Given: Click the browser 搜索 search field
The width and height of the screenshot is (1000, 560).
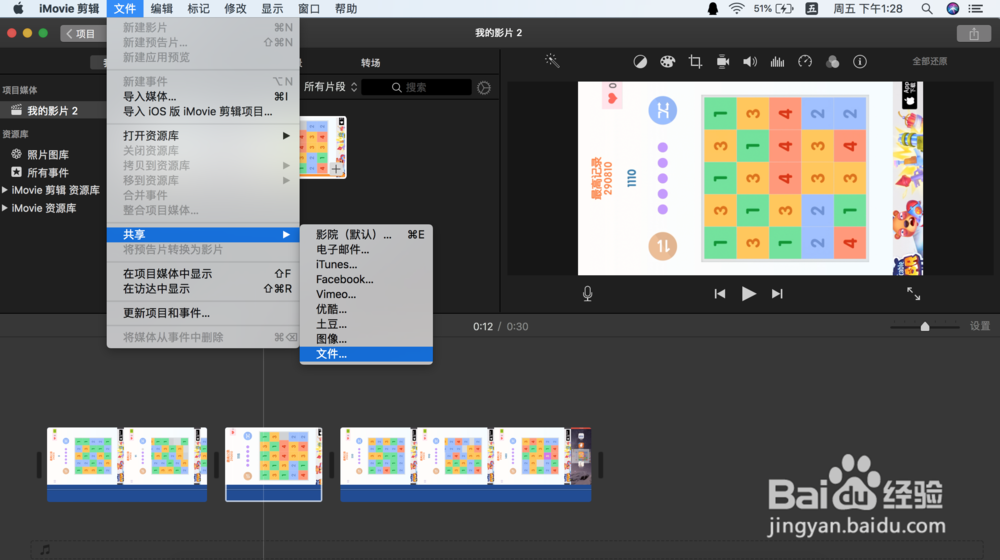Looking at the screenshot, I should click(416, 87).
